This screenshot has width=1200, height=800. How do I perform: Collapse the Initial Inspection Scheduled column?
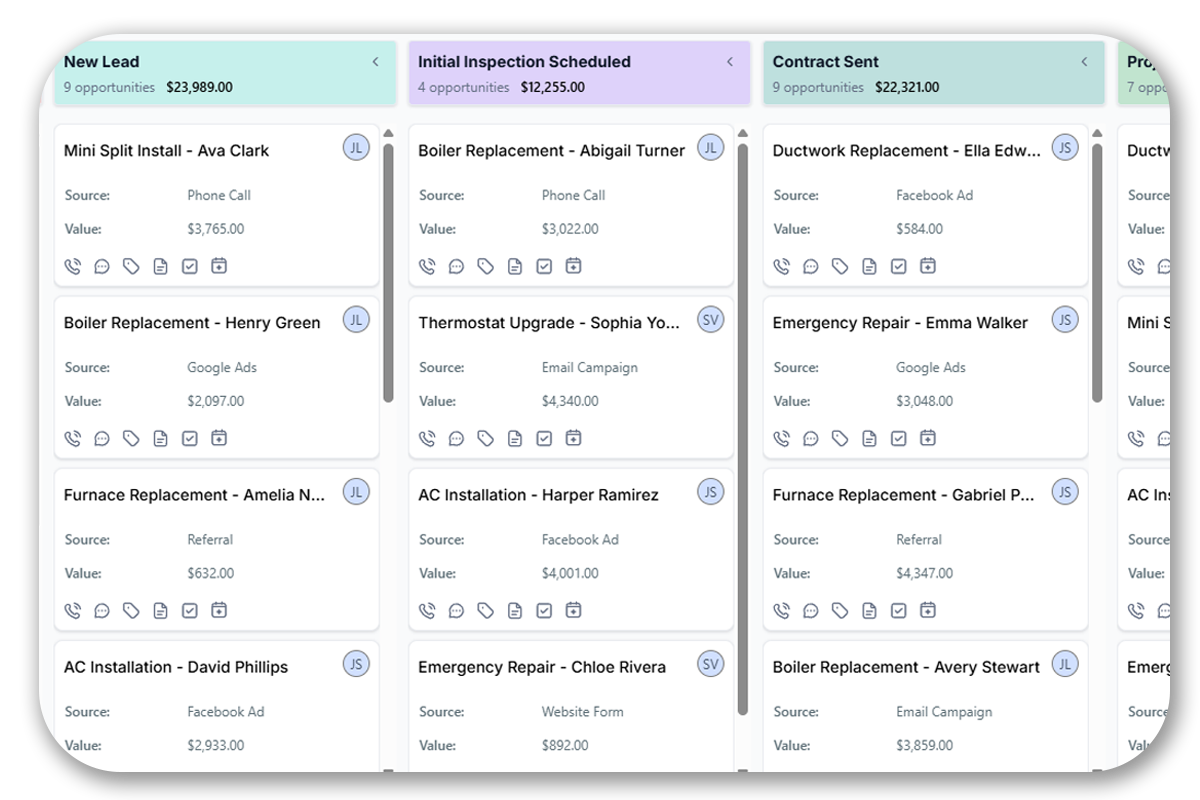pos(730,62)
